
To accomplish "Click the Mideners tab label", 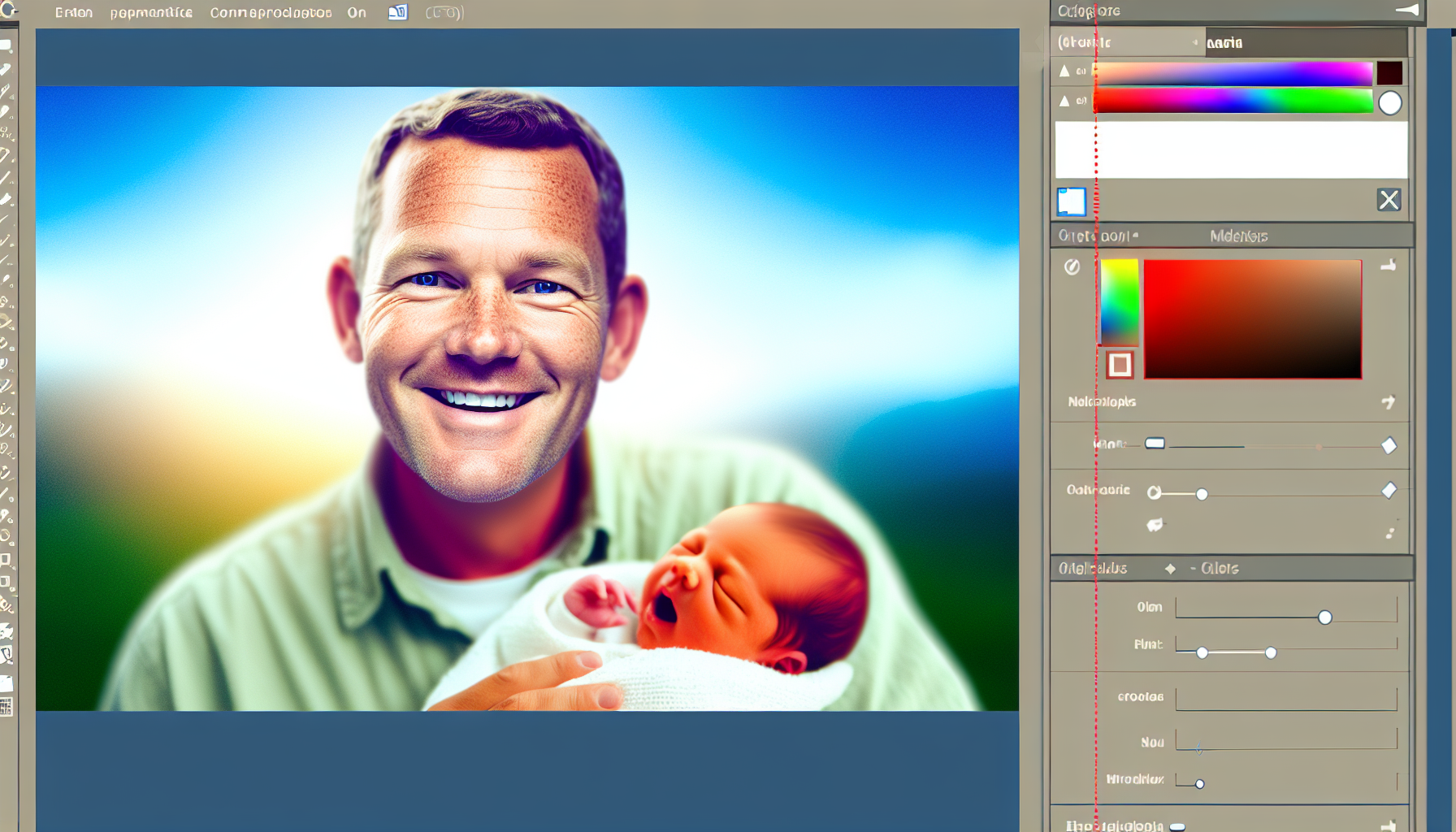I will coord(1238,236).
